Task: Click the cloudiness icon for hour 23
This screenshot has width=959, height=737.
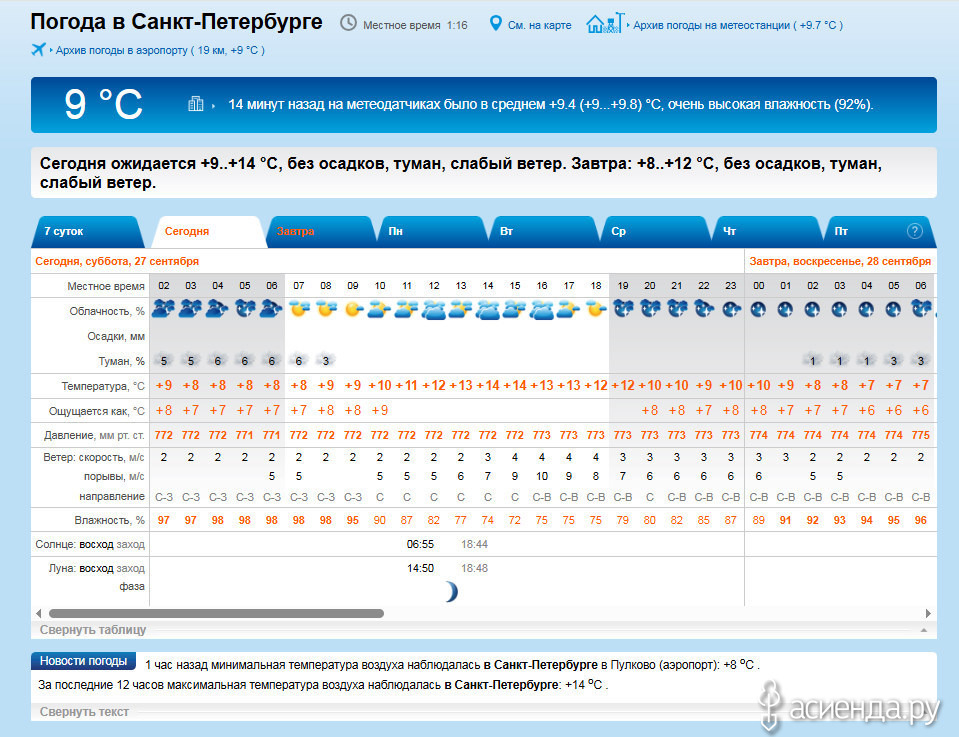Action: (731, 310)
